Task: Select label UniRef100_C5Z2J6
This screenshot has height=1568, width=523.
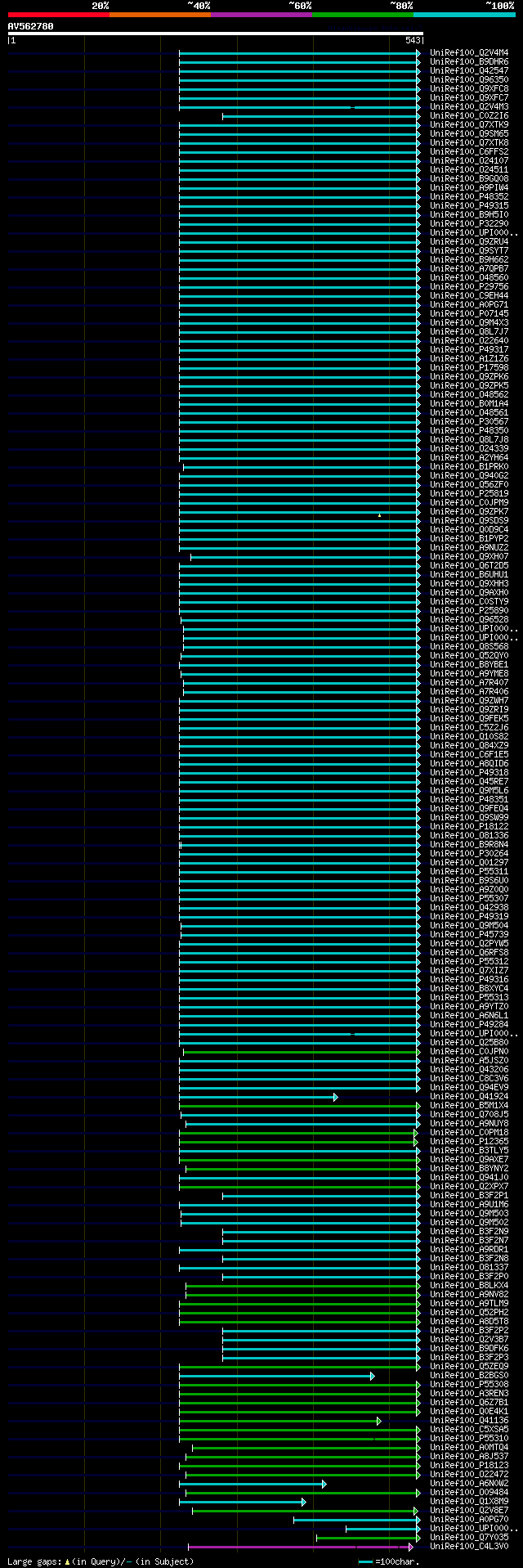Action: click(x=469, y=727)
